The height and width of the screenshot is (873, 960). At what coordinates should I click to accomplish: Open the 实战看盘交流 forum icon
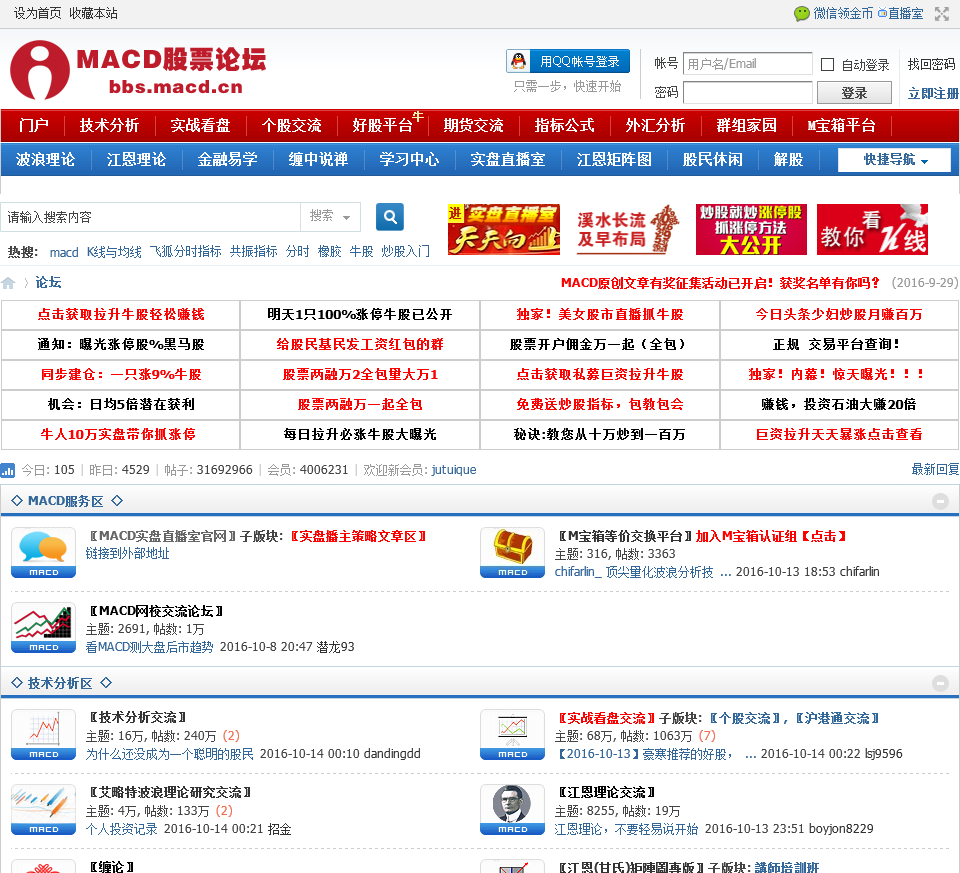point(512,735)
